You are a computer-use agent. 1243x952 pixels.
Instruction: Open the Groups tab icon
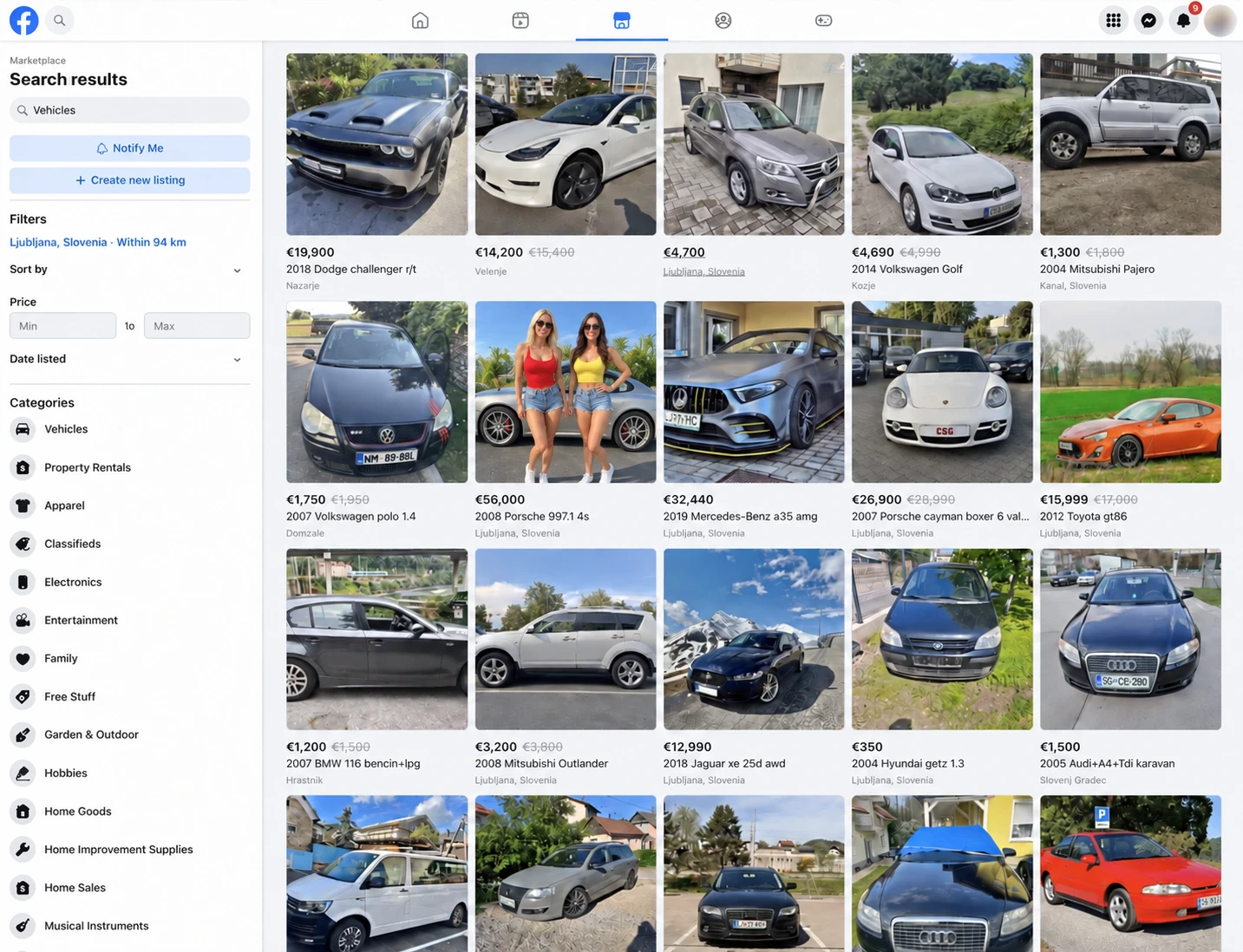click(723, 20)
